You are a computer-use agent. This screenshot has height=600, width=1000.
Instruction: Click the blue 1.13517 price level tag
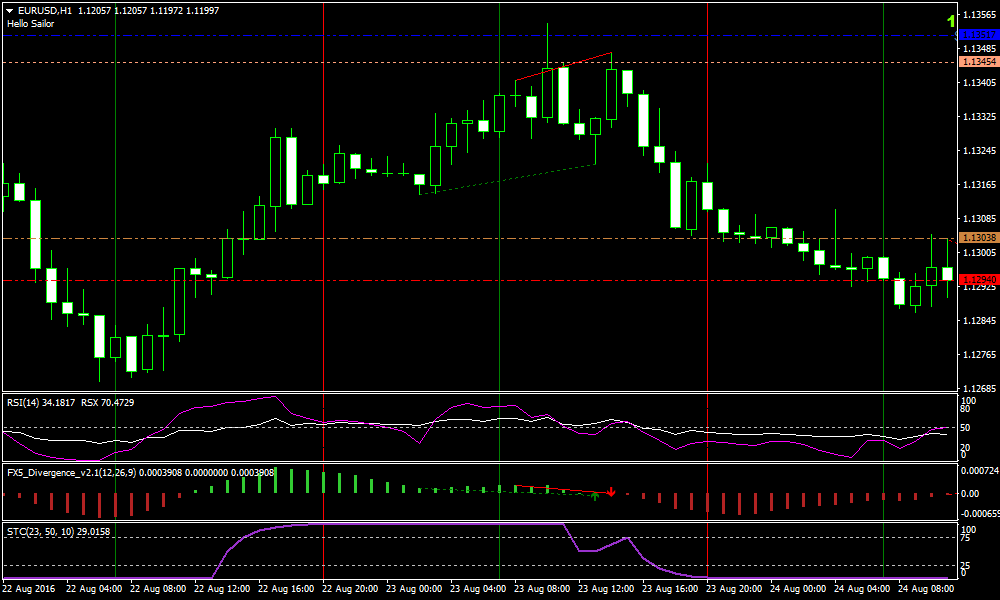pos(978,35)
